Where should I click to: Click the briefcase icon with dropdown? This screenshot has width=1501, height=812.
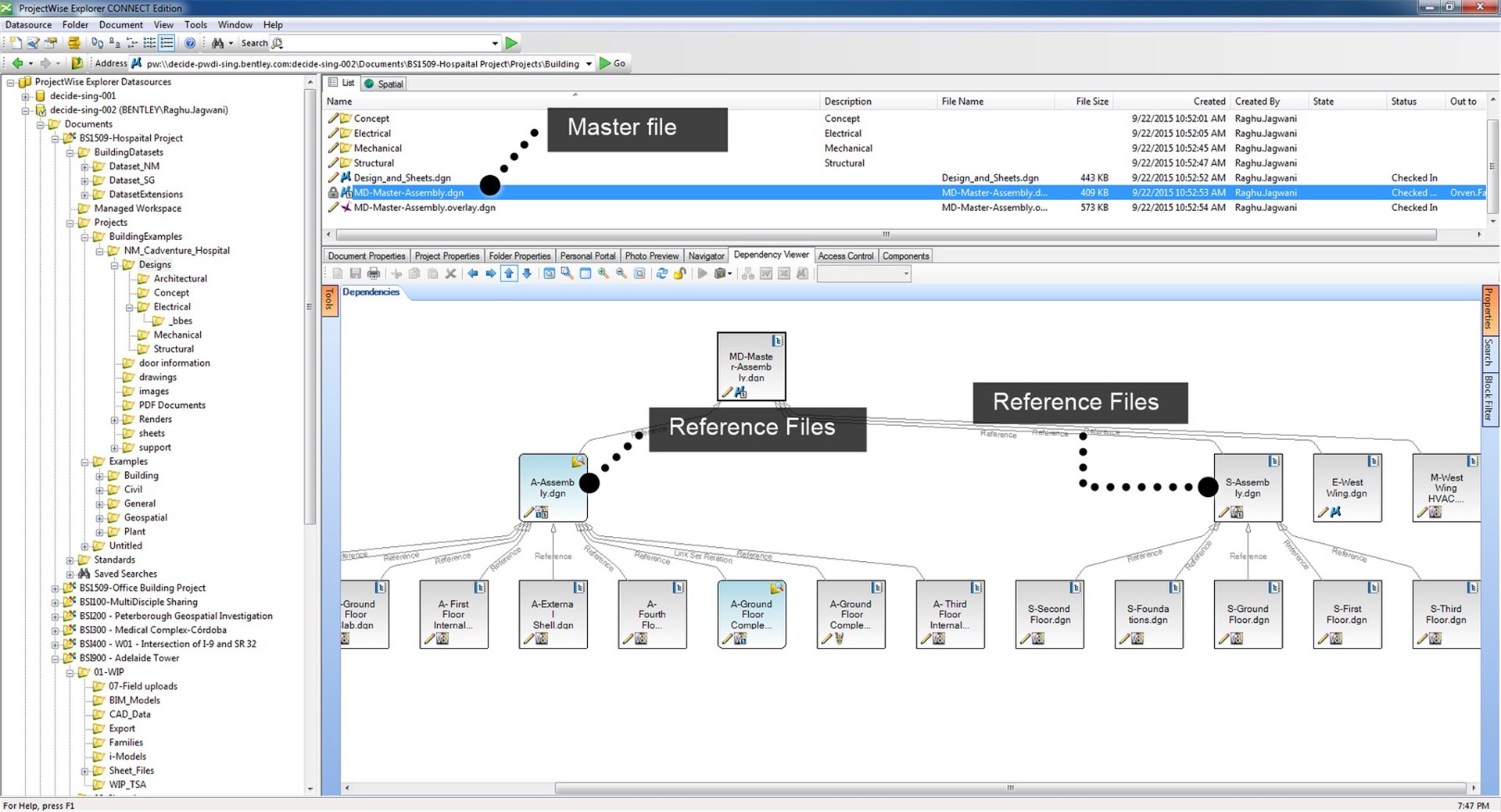click(x=723, y=274)
